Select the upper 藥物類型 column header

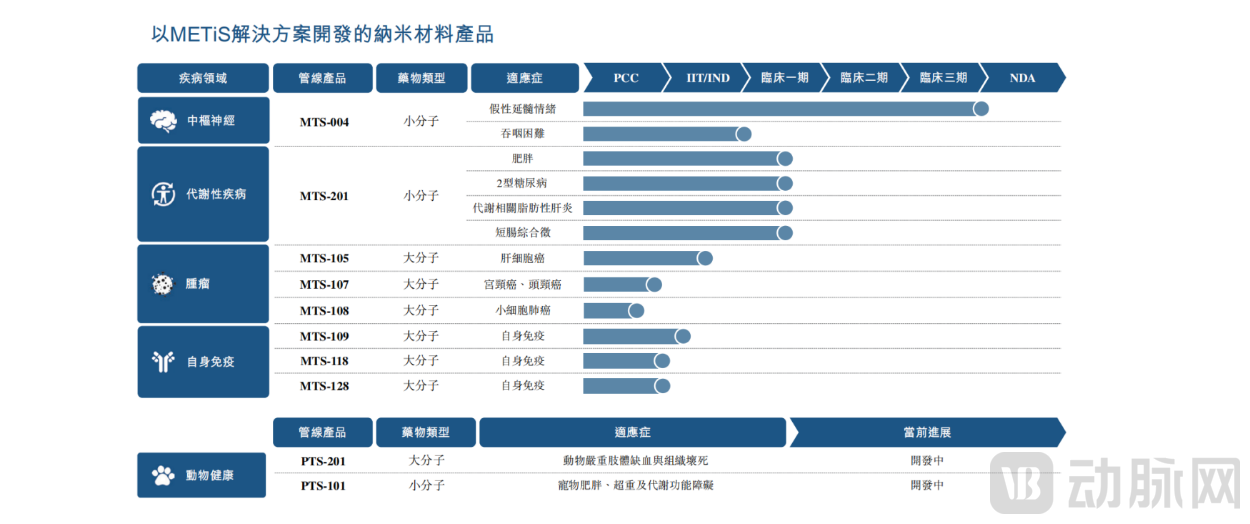point(422,78)
